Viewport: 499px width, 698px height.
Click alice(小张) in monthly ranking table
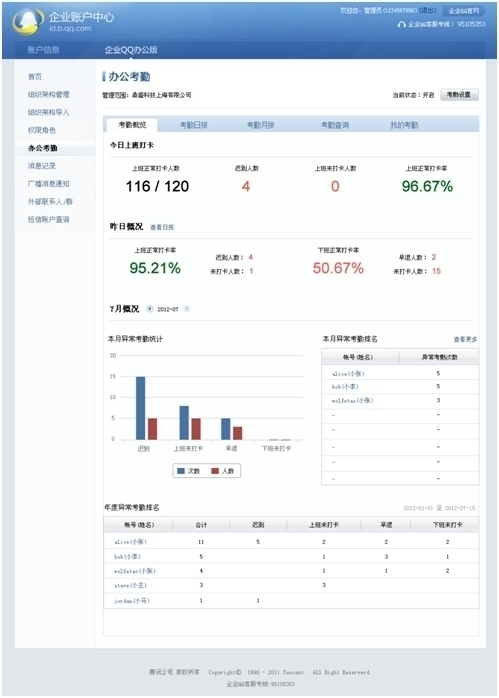348,374
